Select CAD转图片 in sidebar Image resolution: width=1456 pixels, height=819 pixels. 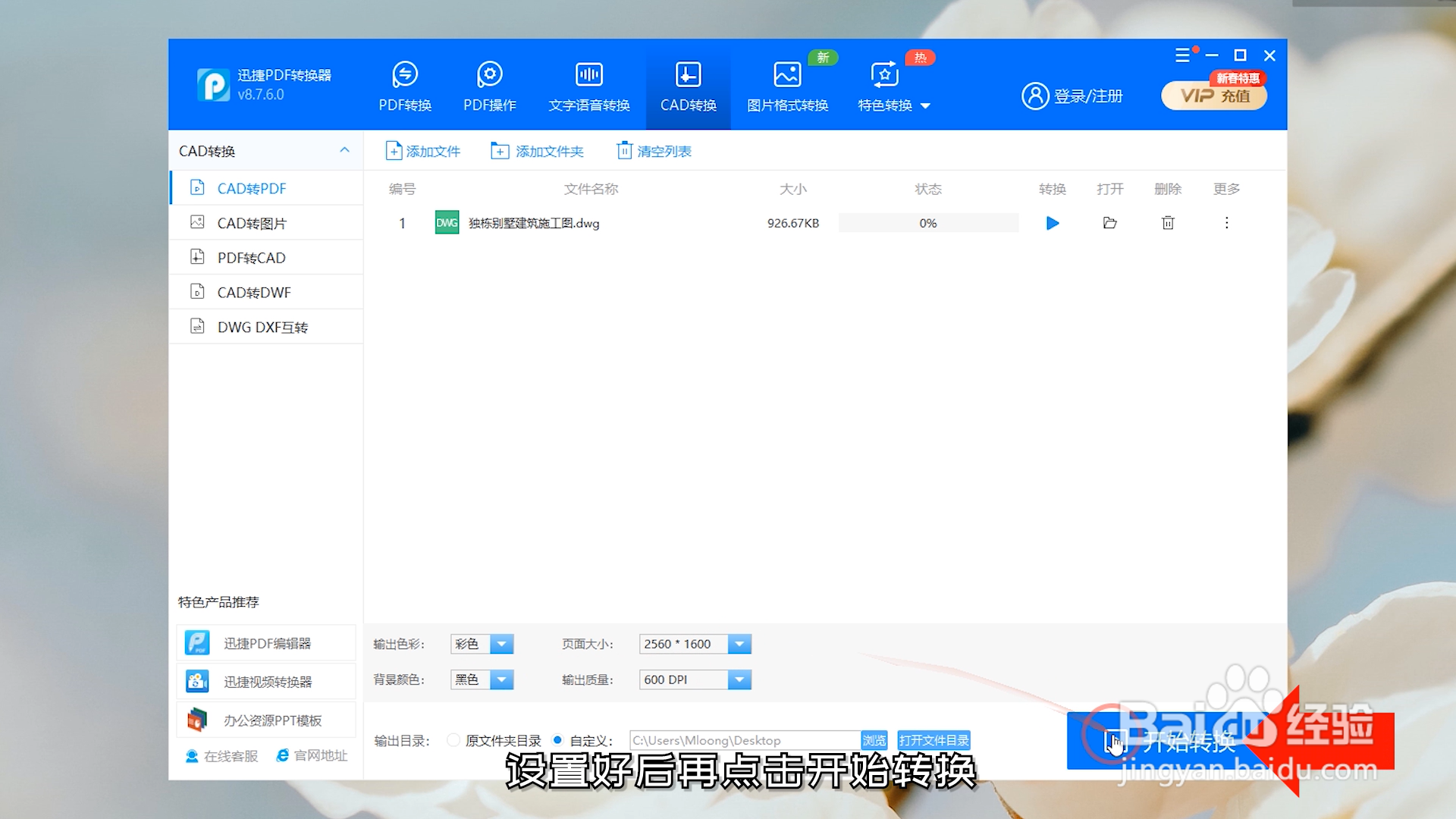pos(266,223)
